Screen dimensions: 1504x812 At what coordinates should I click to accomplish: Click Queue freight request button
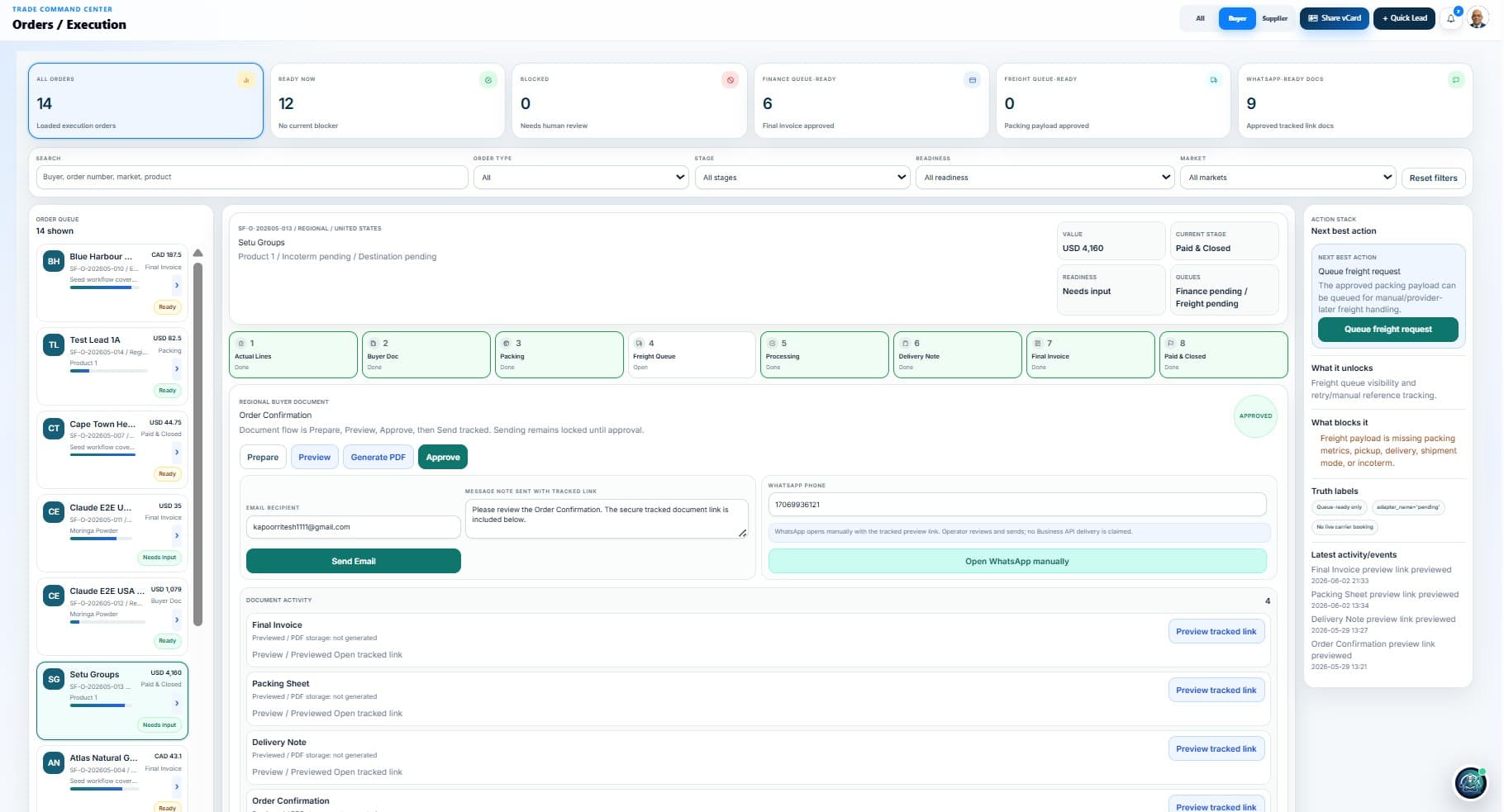click(1387, 329)
